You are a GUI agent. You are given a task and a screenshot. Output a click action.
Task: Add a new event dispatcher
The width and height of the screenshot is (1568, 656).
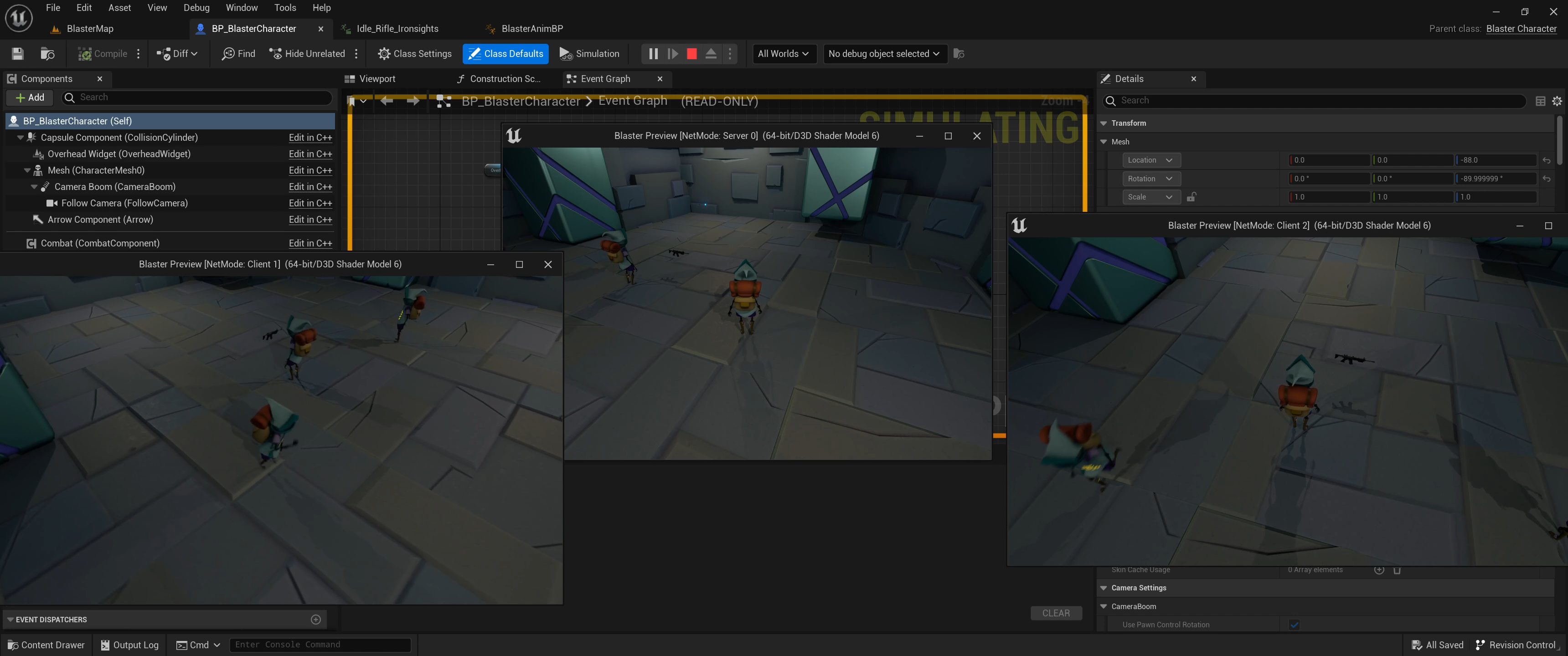315,620
